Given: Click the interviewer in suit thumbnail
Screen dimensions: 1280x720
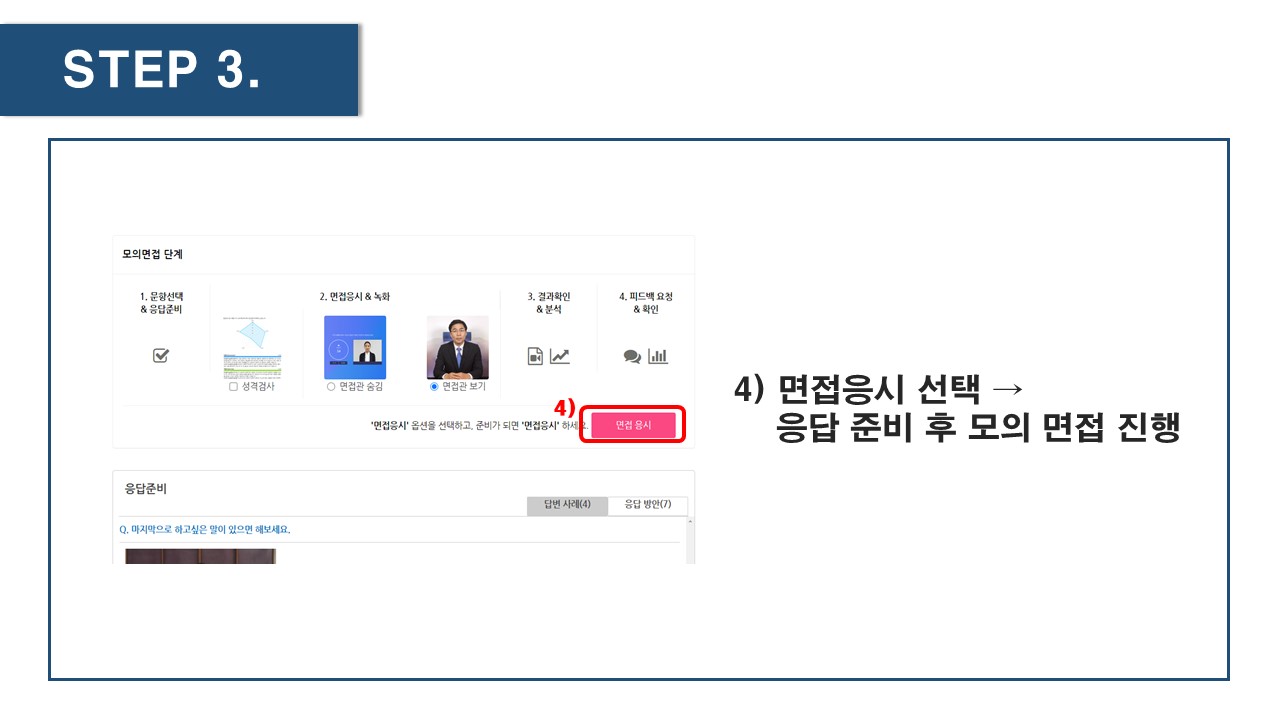Looking at the screenshot, I should tap(458, 347).
